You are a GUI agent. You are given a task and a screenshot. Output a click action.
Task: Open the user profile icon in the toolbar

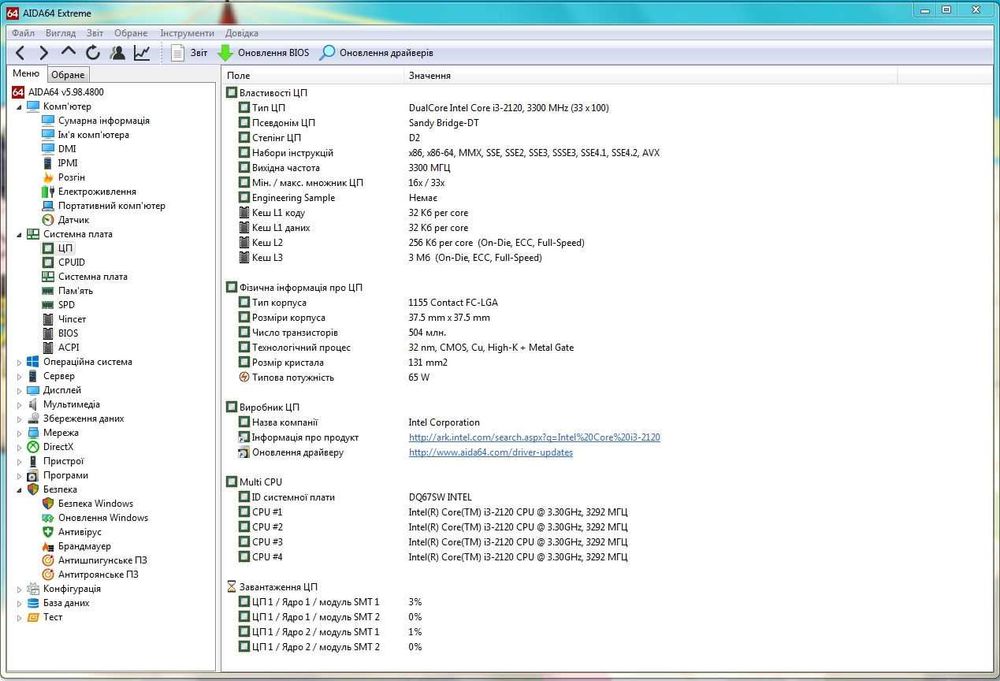[x=117, y=53]
